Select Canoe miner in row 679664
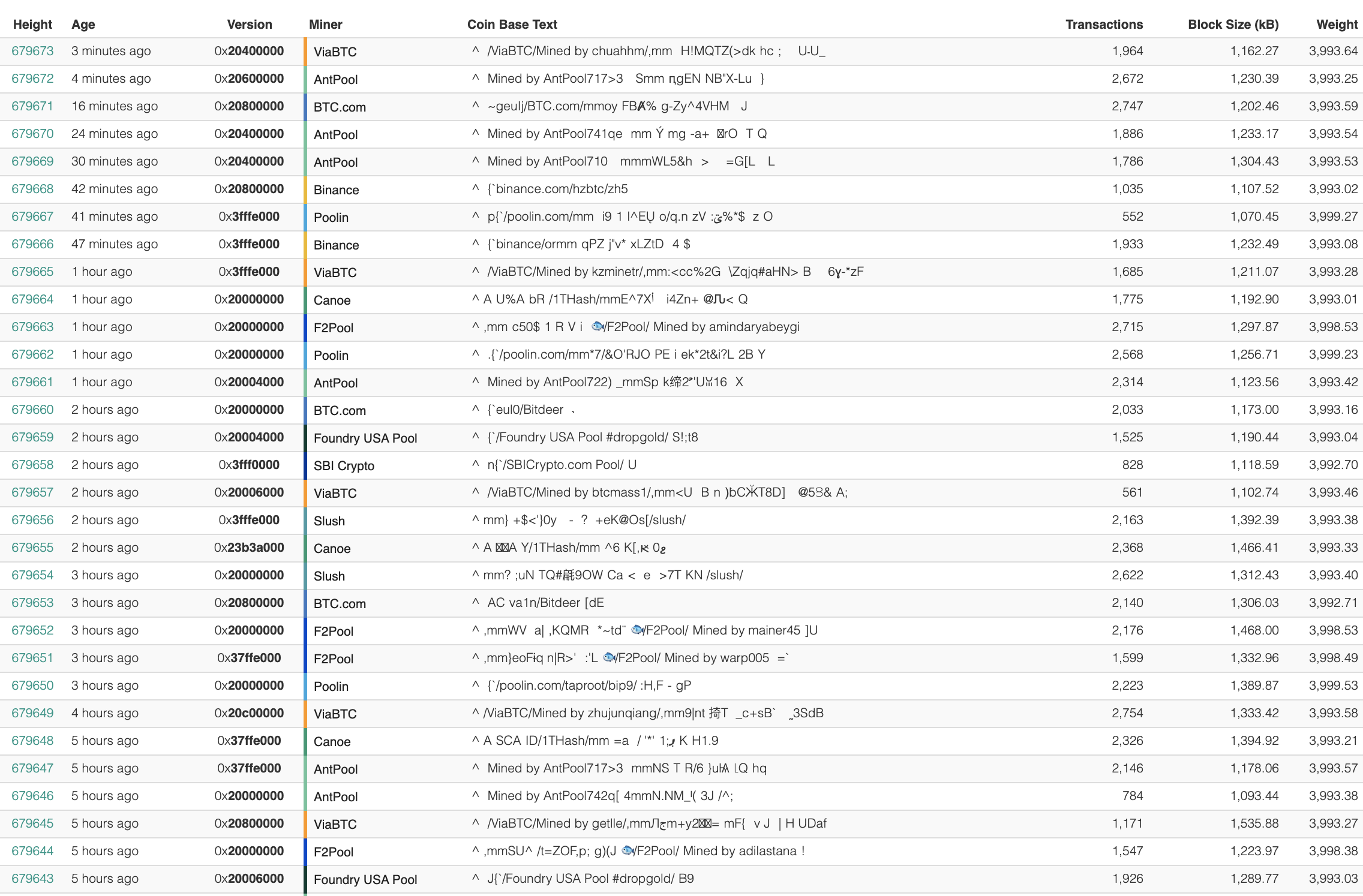1363x896 pixels. pyautogui.click(x=332, y=300)
